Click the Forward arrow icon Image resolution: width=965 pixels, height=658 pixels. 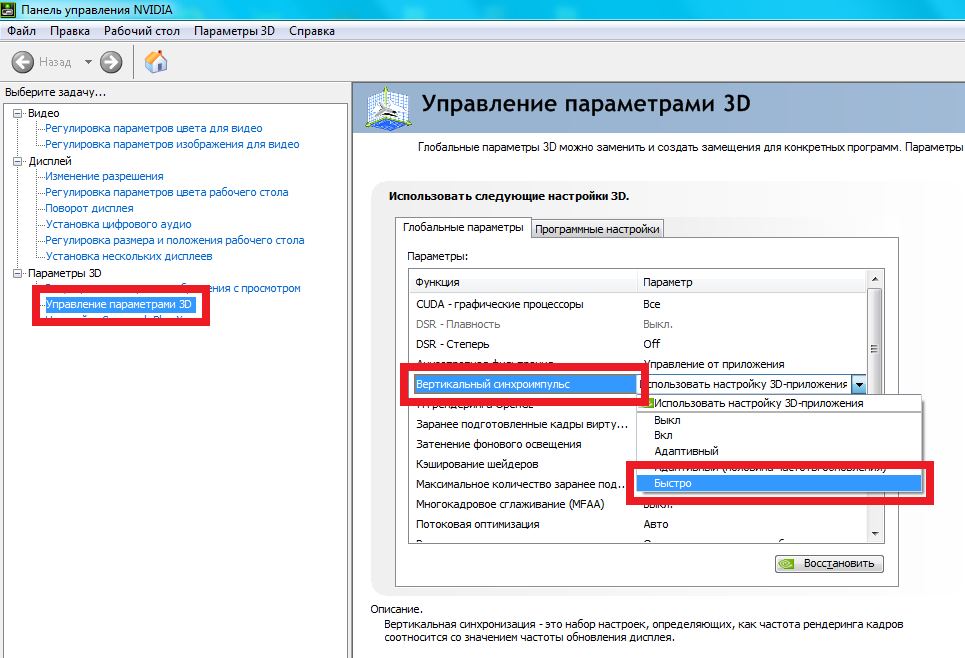(x=111, y=62)
